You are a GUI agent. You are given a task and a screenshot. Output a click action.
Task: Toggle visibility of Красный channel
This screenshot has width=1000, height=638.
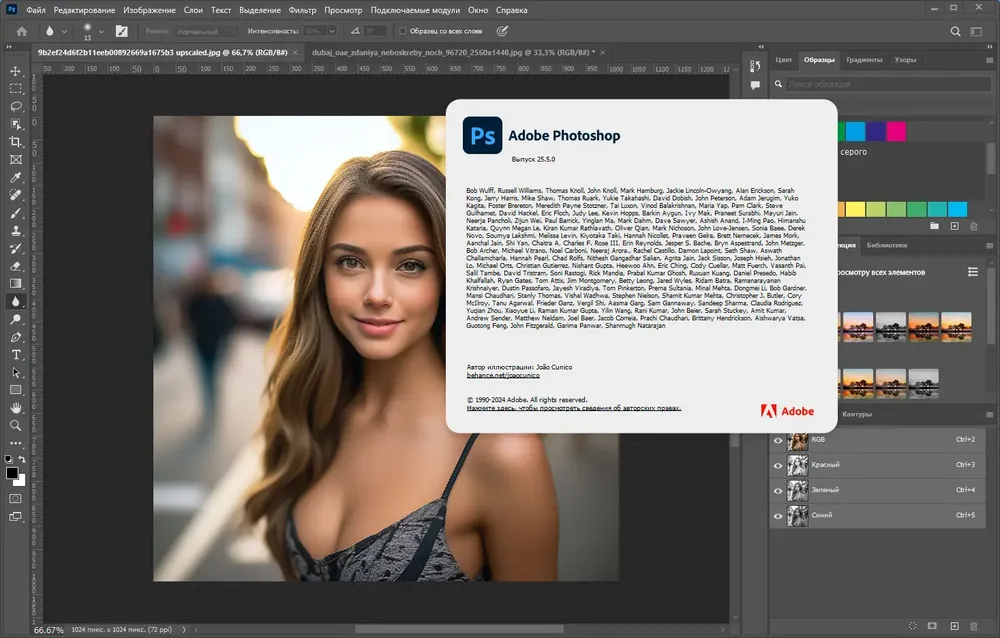click(777, 466)
